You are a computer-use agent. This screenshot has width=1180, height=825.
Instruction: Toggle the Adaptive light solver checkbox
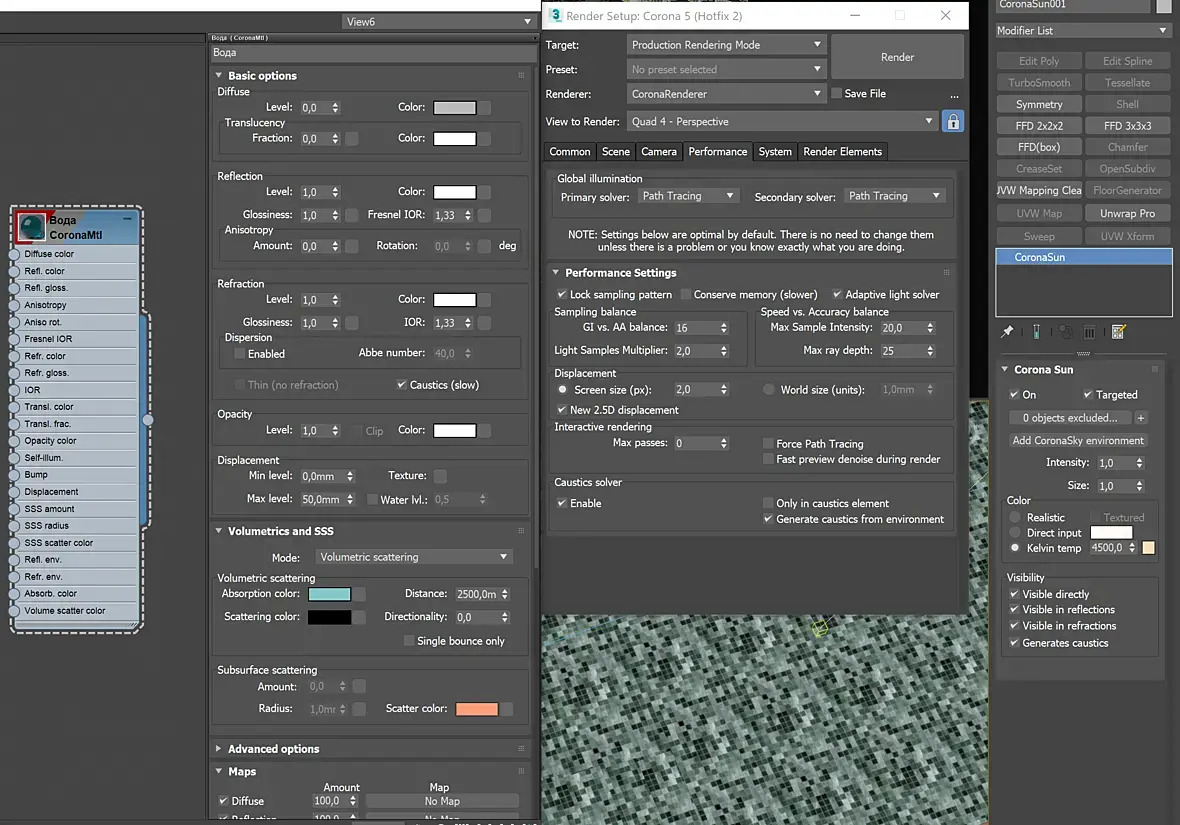point(838,295)
